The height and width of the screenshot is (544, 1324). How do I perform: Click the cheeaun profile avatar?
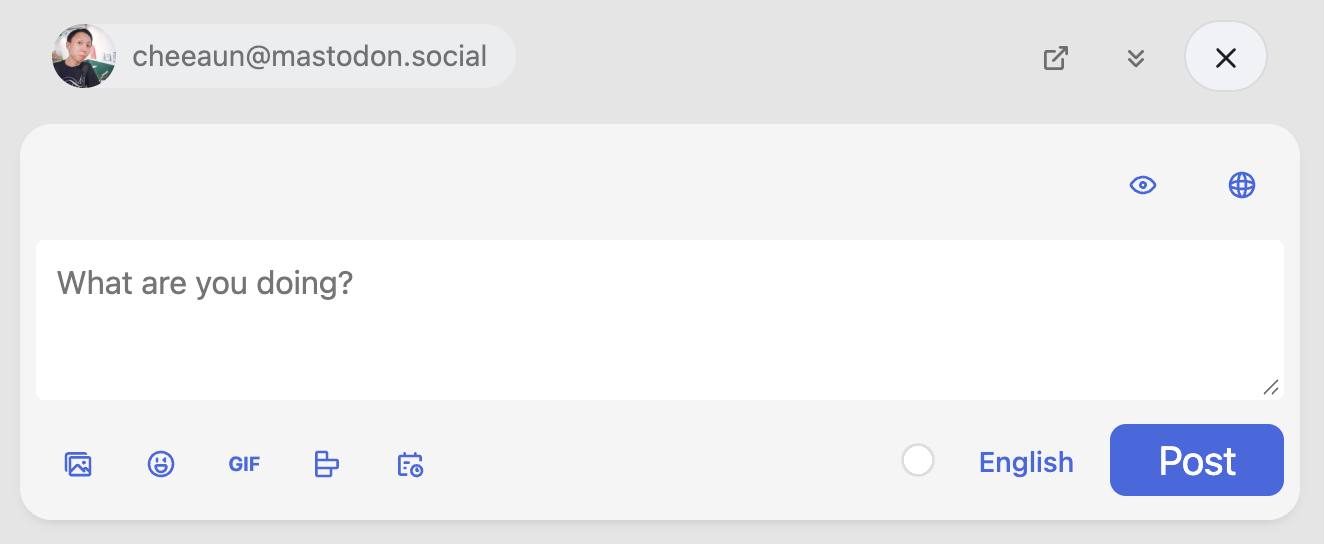83,56
